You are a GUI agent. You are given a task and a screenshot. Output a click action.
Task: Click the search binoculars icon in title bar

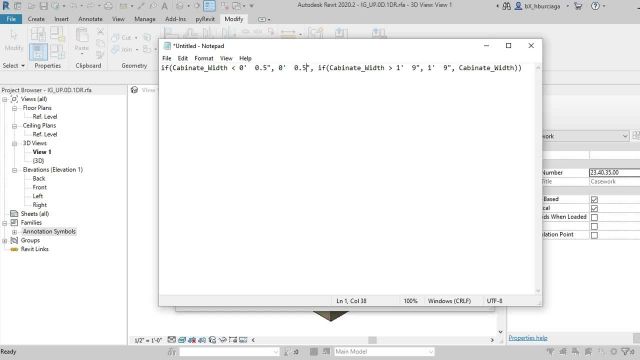[x=507, y=6]
